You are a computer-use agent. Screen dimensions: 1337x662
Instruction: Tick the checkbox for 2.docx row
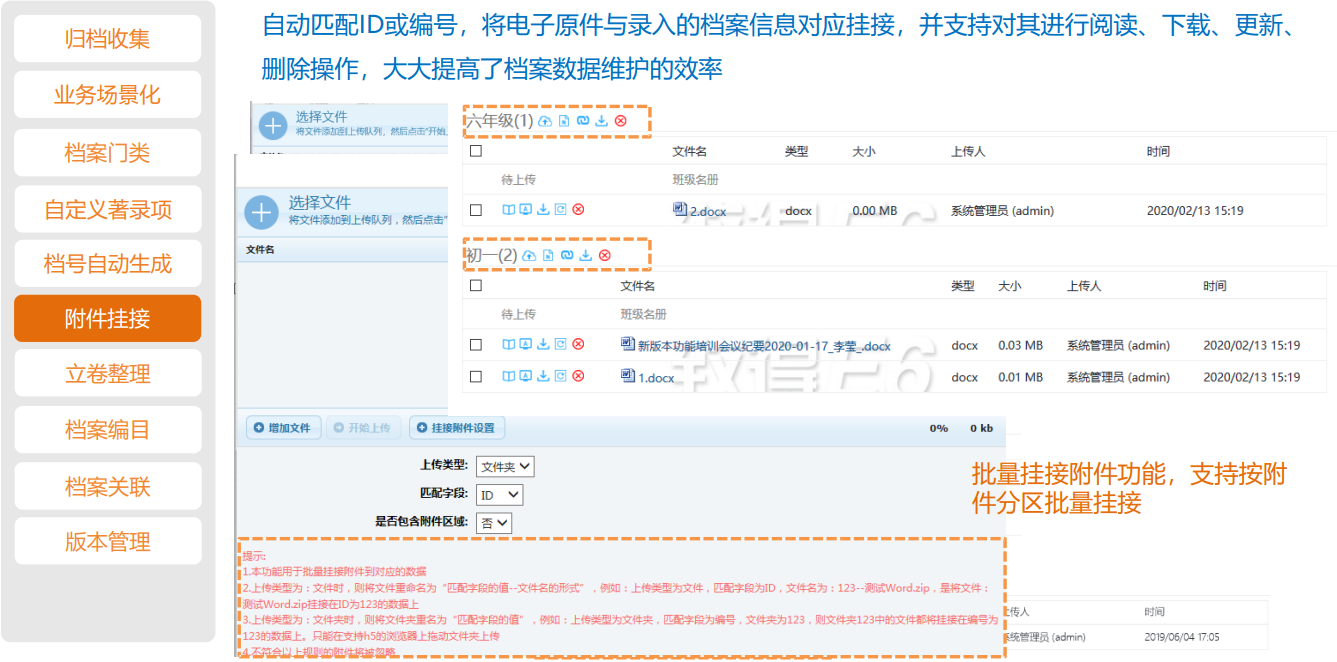pyautogui.click(x=476, y=210)
